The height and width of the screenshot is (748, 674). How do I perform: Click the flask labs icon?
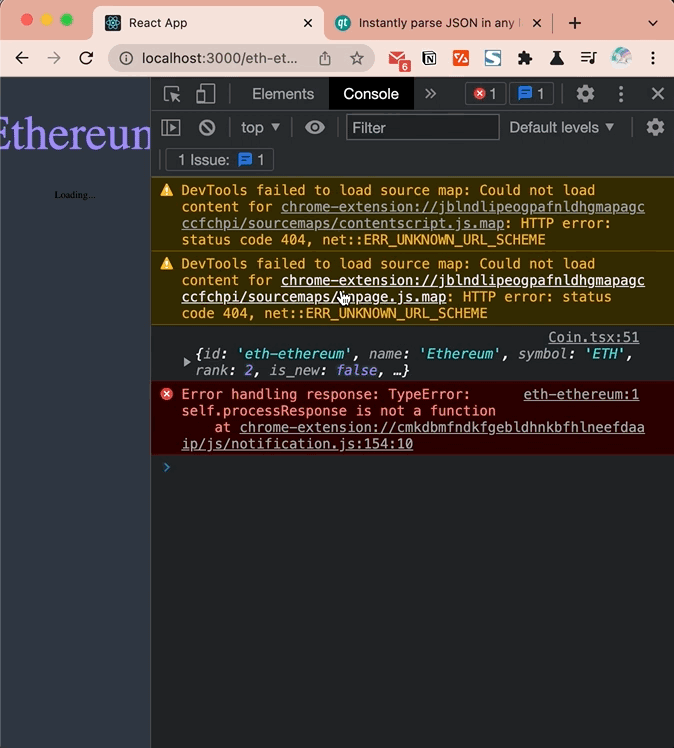click(557, 58)
